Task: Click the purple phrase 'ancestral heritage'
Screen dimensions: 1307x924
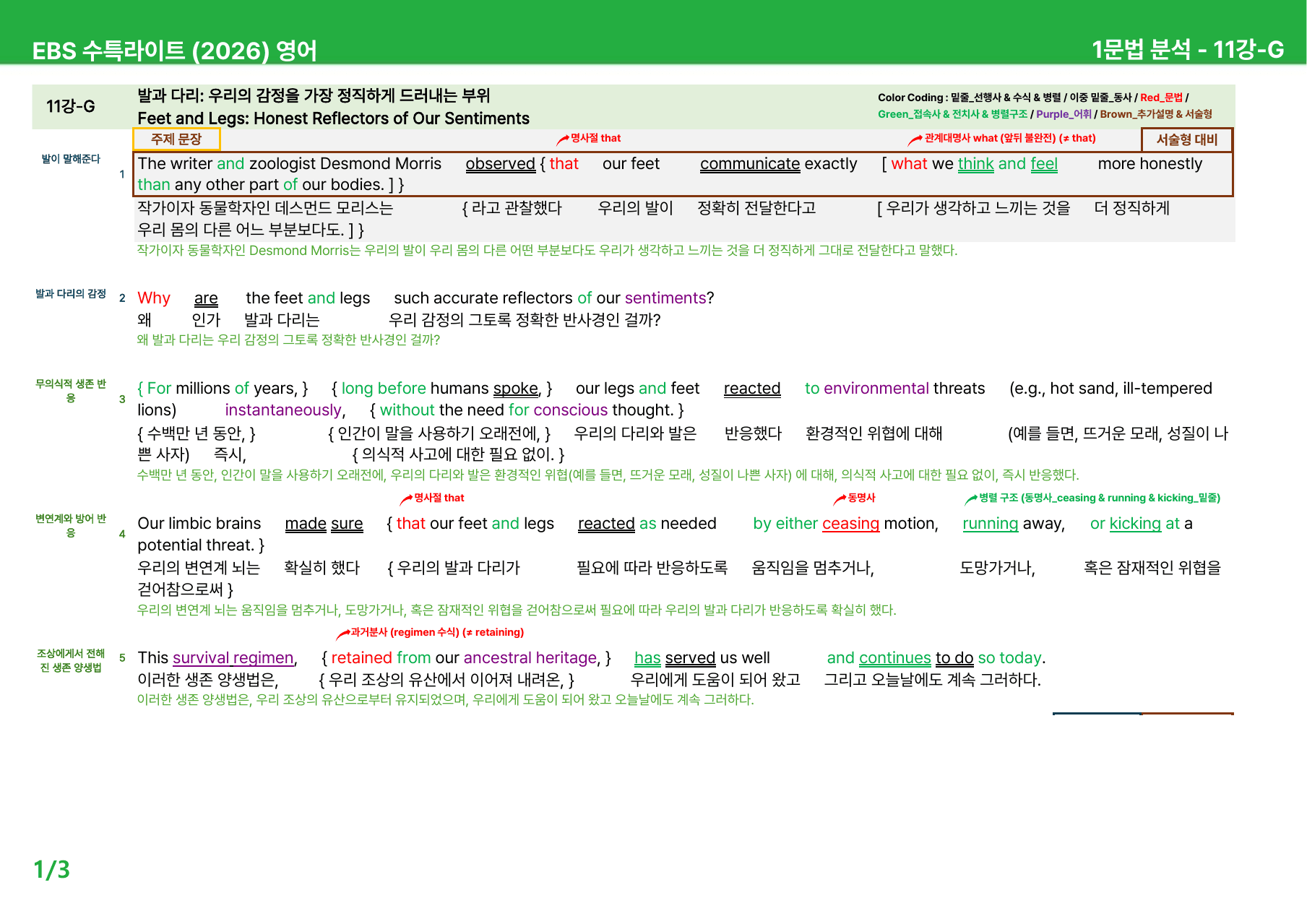Action: 530,658
